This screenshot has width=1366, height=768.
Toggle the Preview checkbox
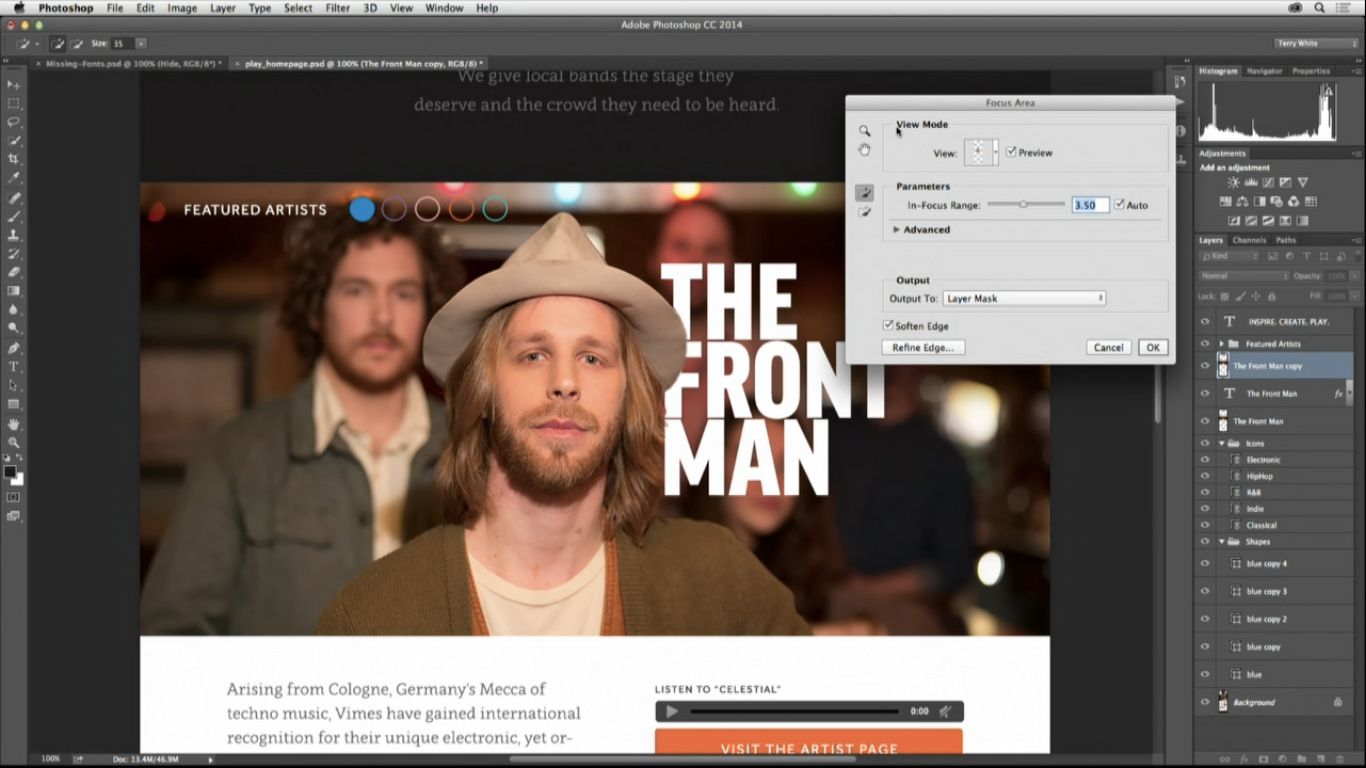click(x=1012, y=152)
